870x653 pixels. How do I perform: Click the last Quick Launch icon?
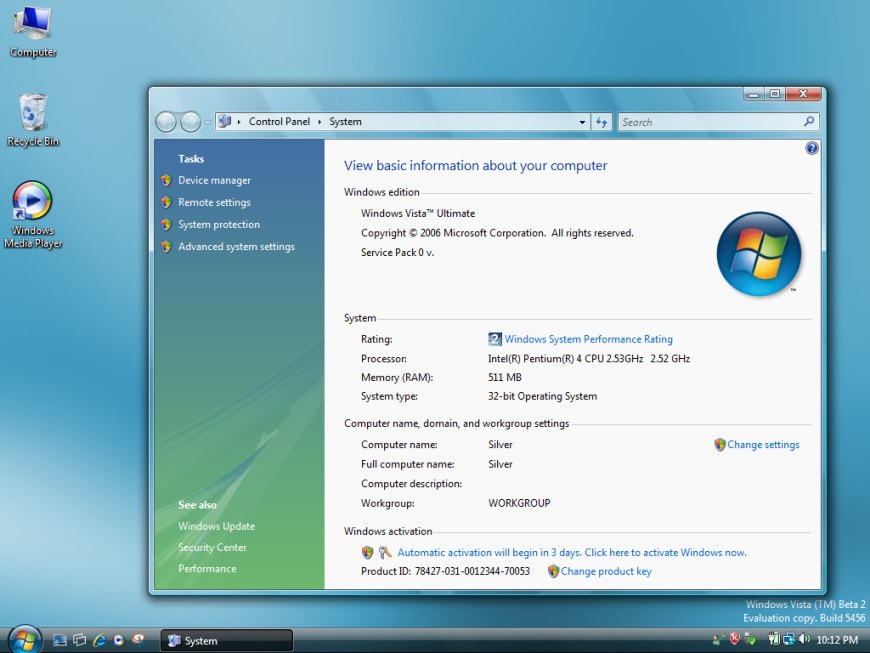tap(138, 640)
